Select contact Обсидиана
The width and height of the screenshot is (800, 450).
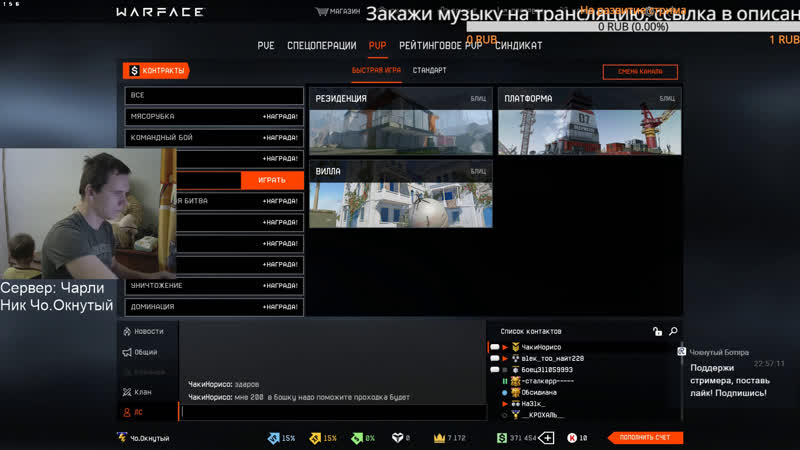point(539,392)
